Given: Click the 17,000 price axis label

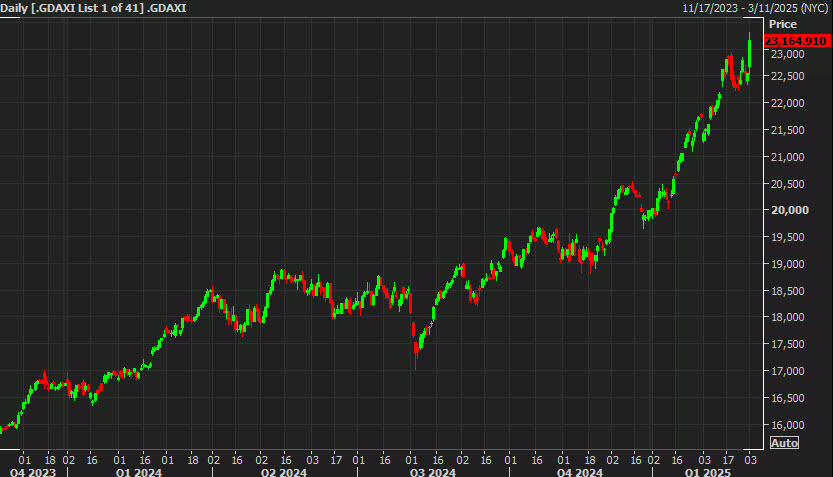Looking at the screenshot, I should (x=787, y=371).
